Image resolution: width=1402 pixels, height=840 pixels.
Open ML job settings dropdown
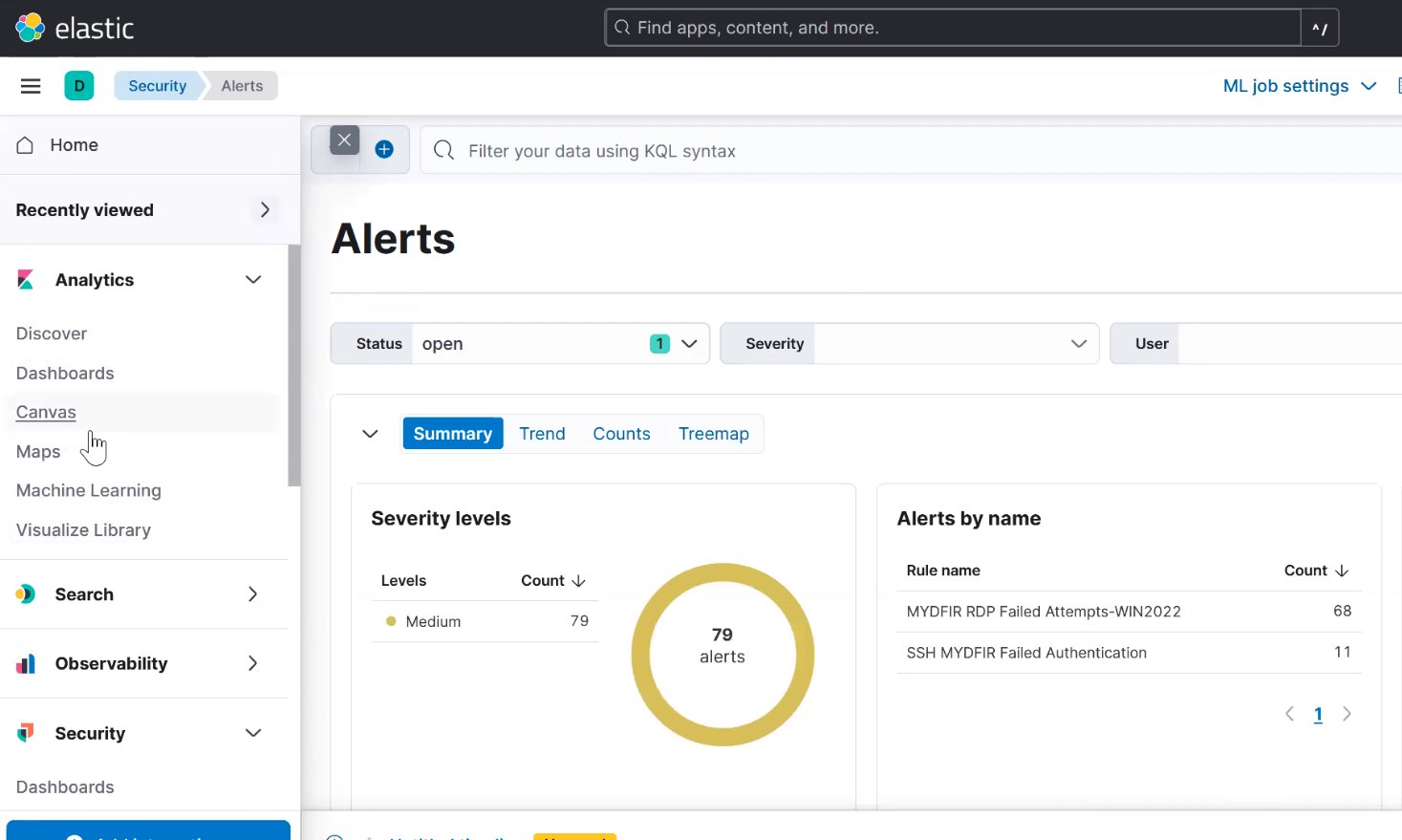(x=1300, y=86)
